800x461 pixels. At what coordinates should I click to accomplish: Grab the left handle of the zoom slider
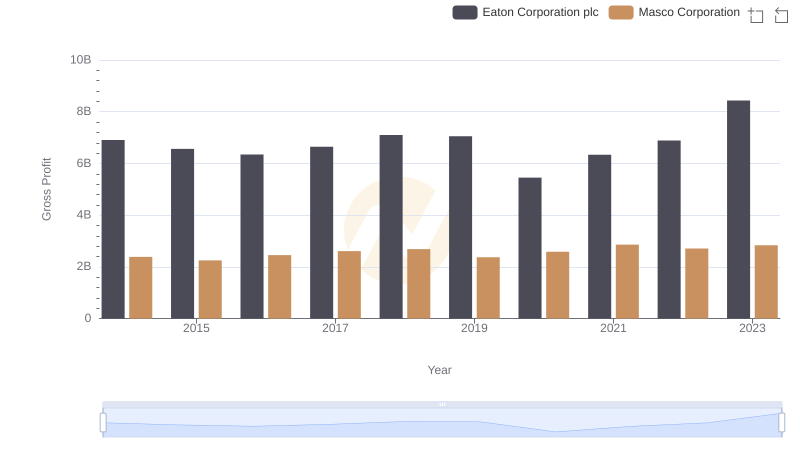(x=103, y=423)
